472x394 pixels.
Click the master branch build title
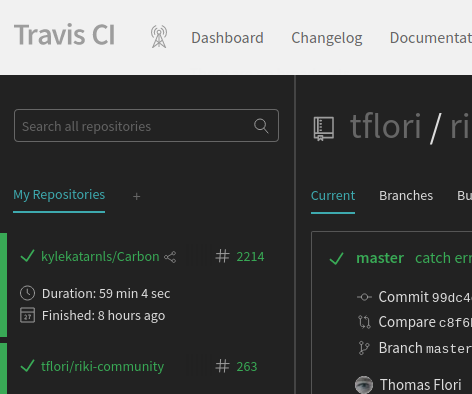coord(380,258)
